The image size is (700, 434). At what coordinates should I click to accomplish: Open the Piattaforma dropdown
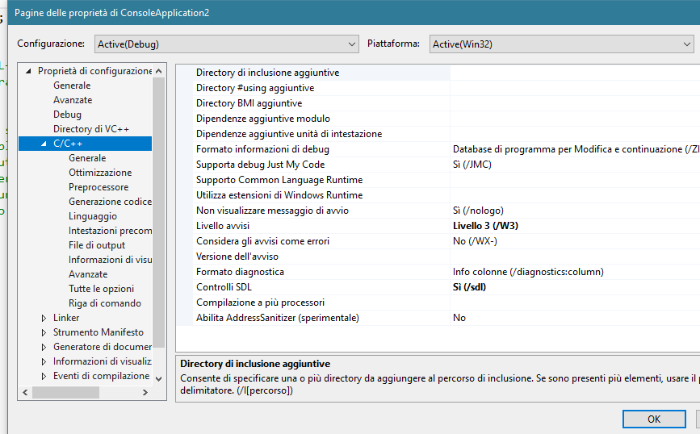coord(560,44)
